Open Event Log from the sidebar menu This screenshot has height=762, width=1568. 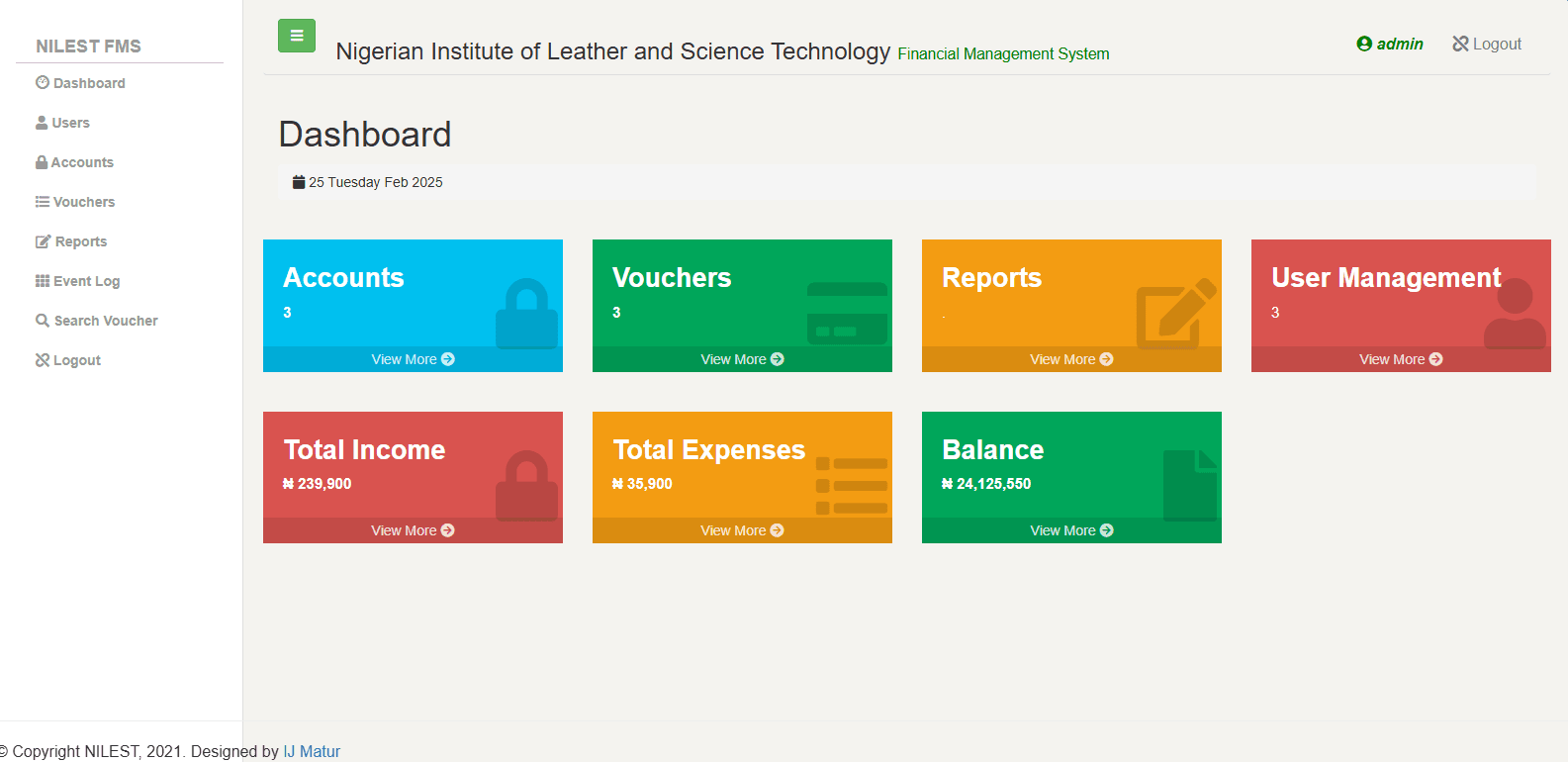[x=77, y=281]
